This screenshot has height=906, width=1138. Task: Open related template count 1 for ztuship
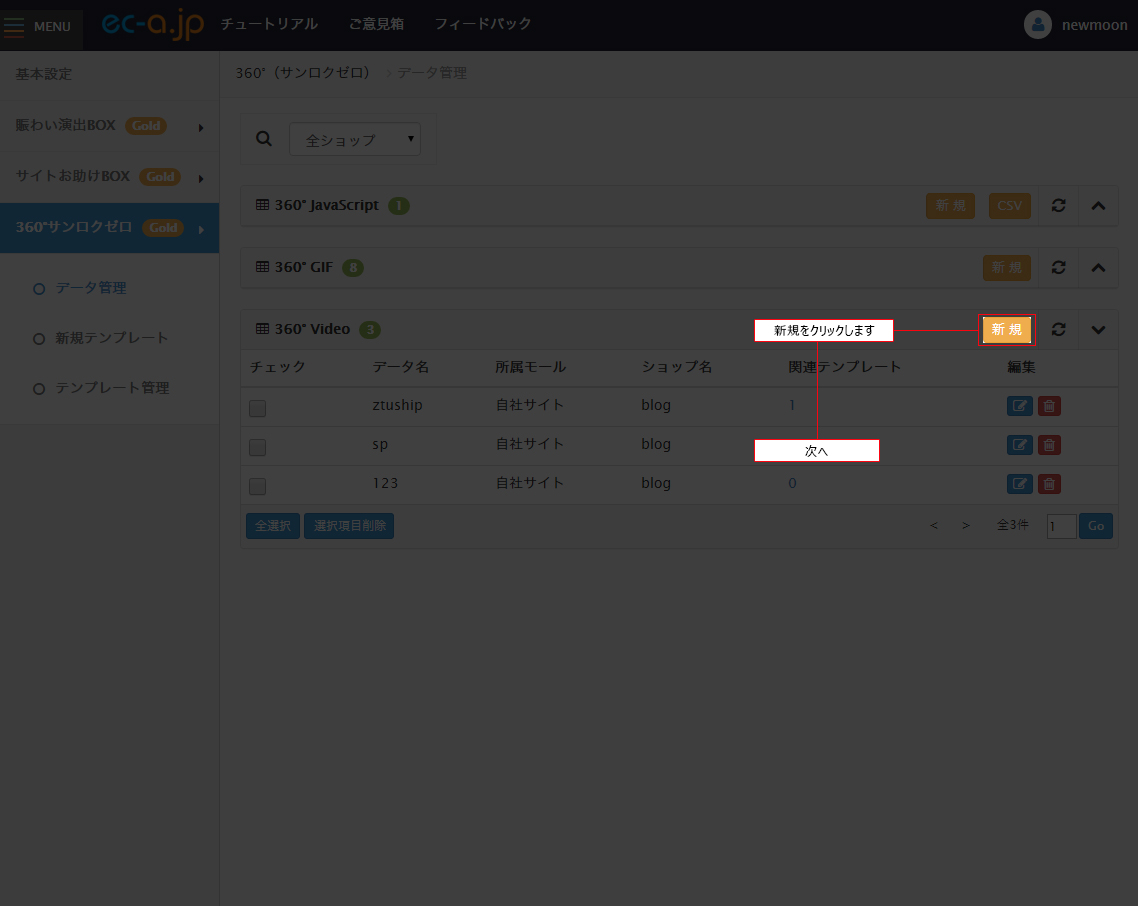point(792,405)
